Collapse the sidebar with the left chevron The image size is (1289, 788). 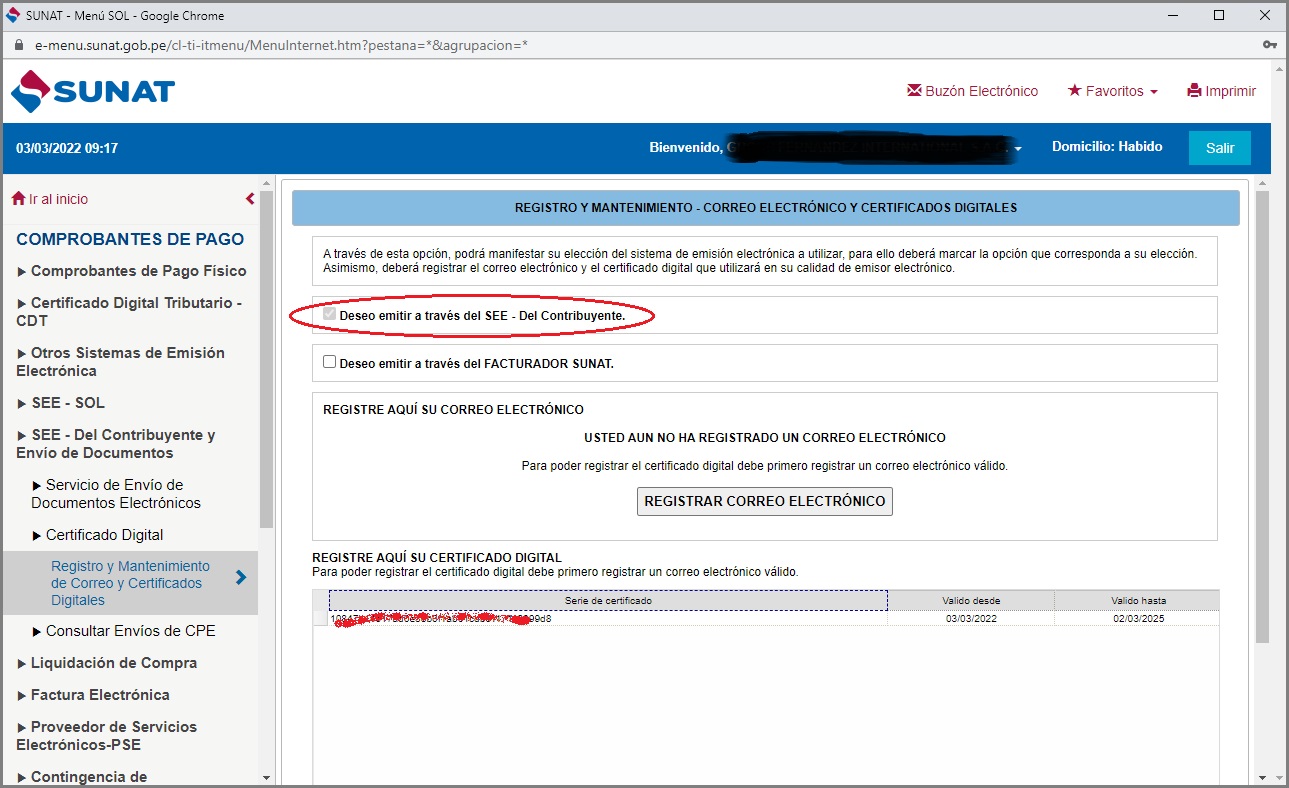(x=250, y=199)
